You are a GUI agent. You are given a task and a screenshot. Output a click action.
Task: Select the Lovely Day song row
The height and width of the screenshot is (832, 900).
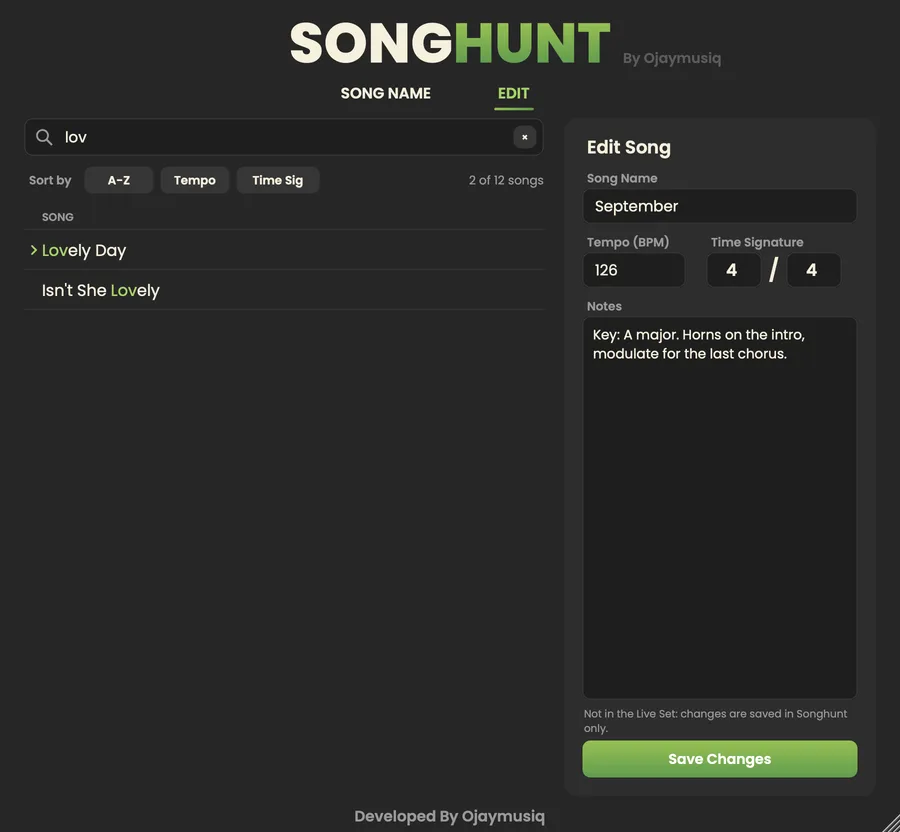click(284, 250)
